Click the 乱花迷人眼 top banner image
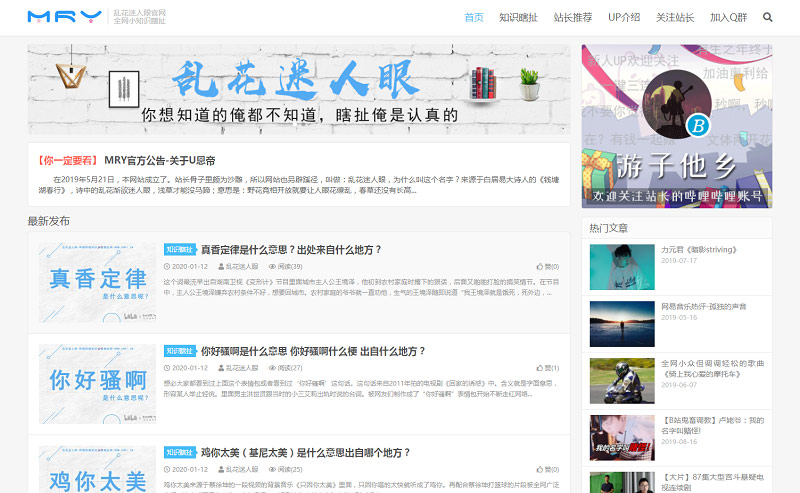This screenshot has height=493, width=800. pos(298,88)
